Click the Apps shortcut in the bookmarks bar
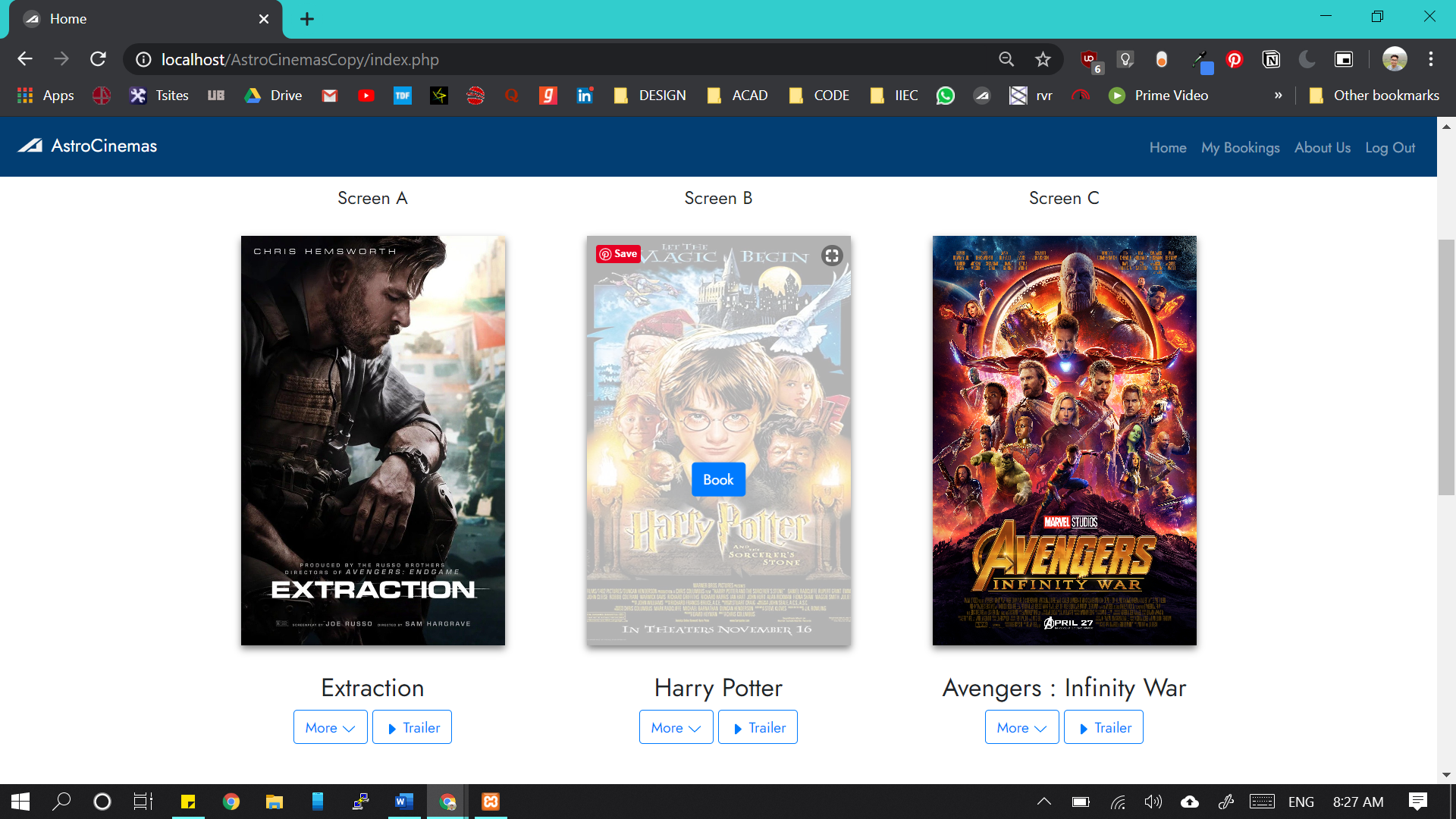1456x819 pixels. click(45, 96)
